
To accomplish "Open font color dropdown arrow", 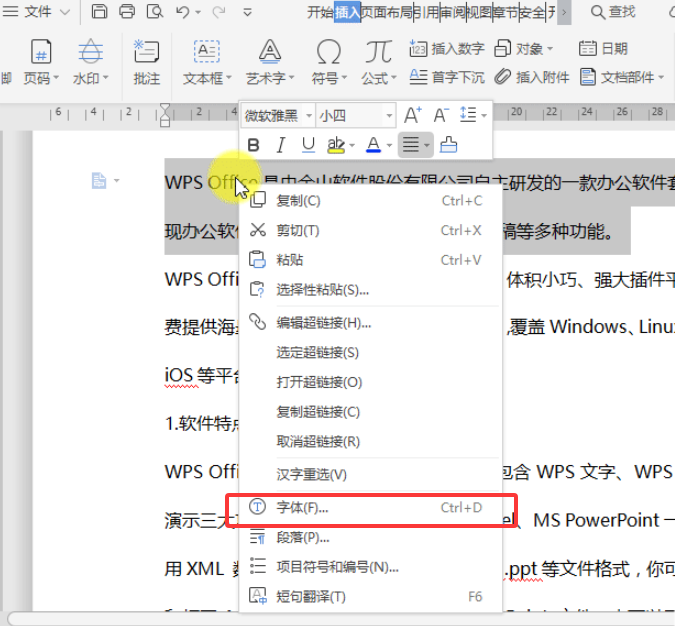I will coord(389,146).
